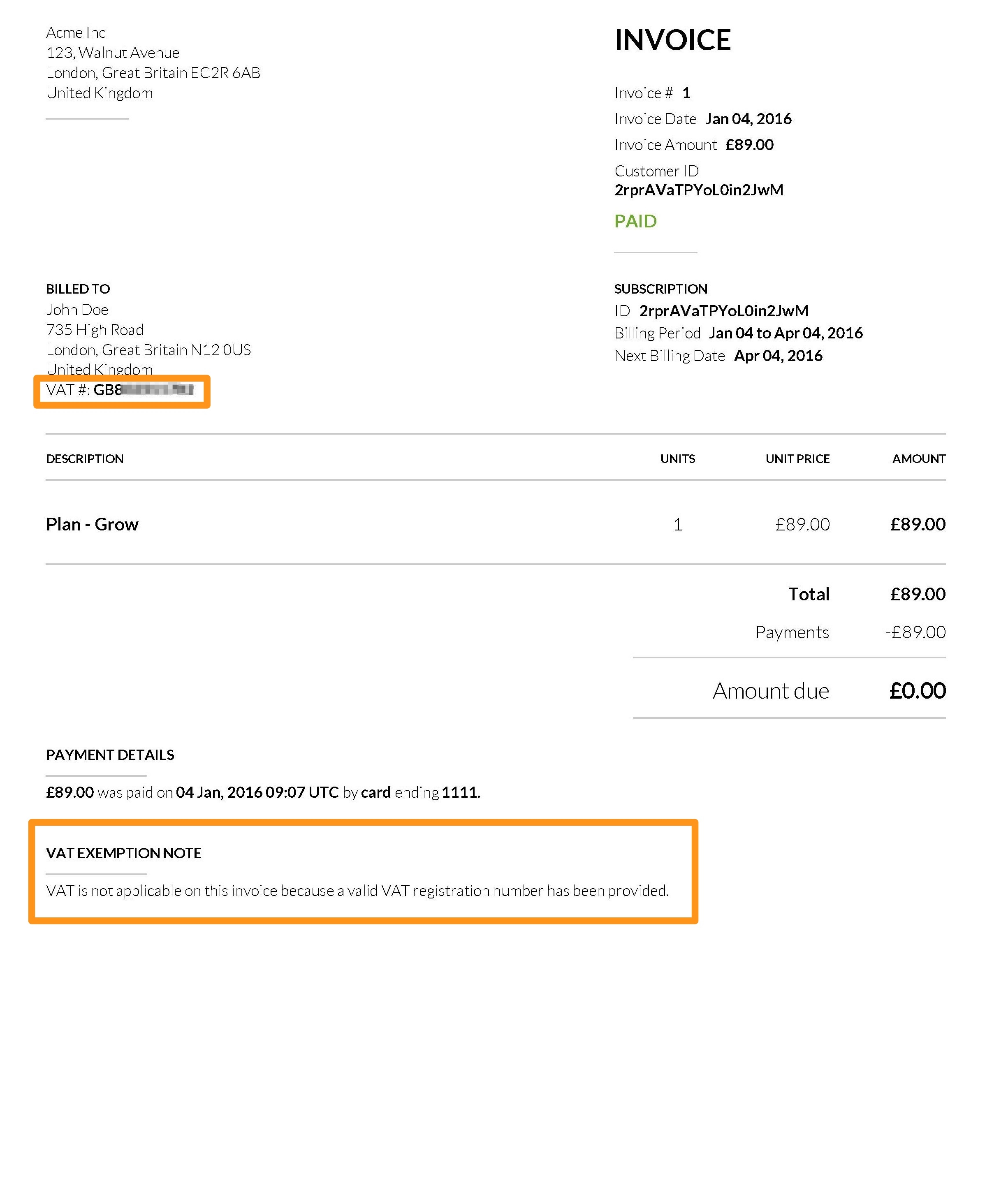The height and width of the screenshot is (1190, 1008).
Task: Click the Invoice Amount value
Action: (x=751, y=144)
